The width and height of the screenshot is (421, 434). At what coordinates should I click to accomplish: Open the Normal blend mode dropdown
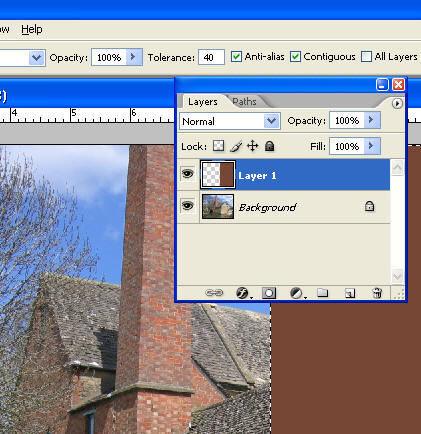point(230,121)
